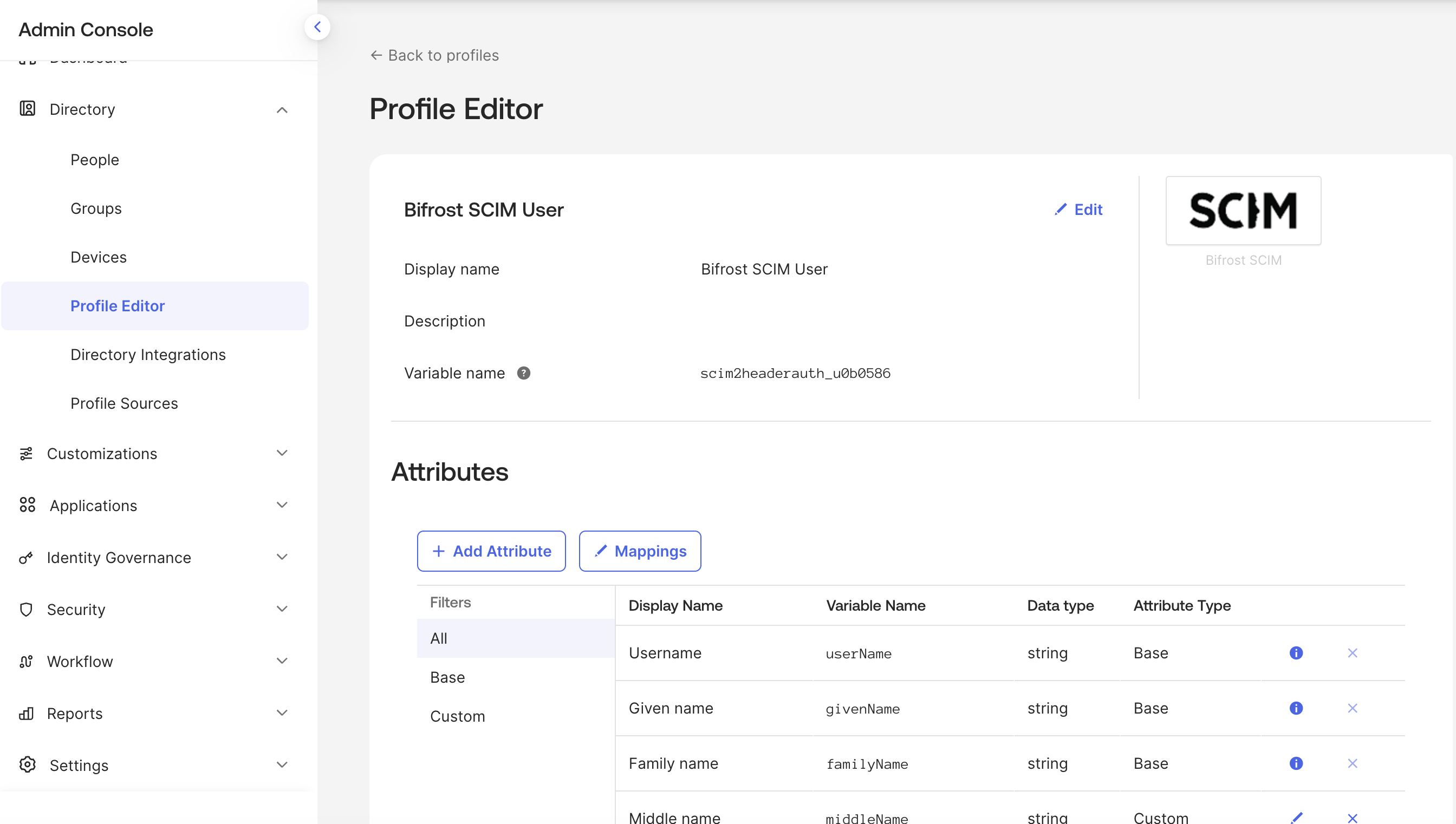
Task: Click the Workflow icon in the sidebar
Action: (26, 661)
